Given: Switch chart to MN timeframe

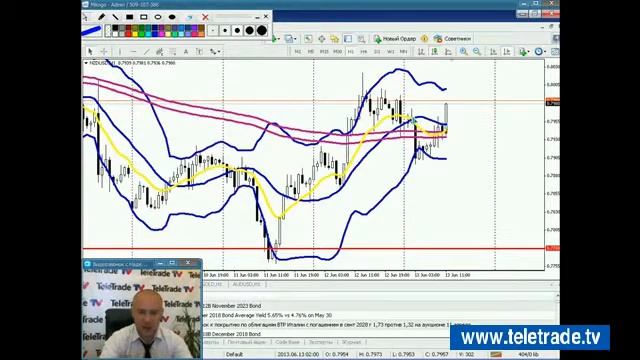Looking at the screenshot, I should click(x=403, y=51).
